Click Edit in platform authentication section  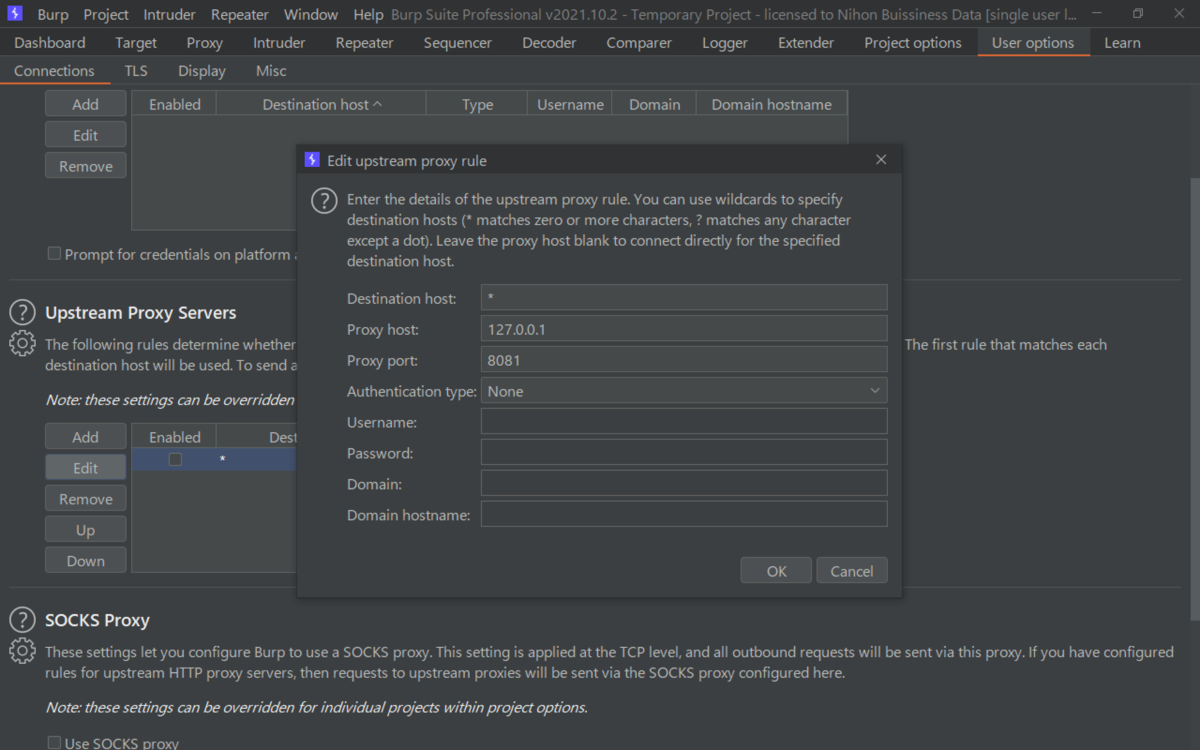pos(86,135)
